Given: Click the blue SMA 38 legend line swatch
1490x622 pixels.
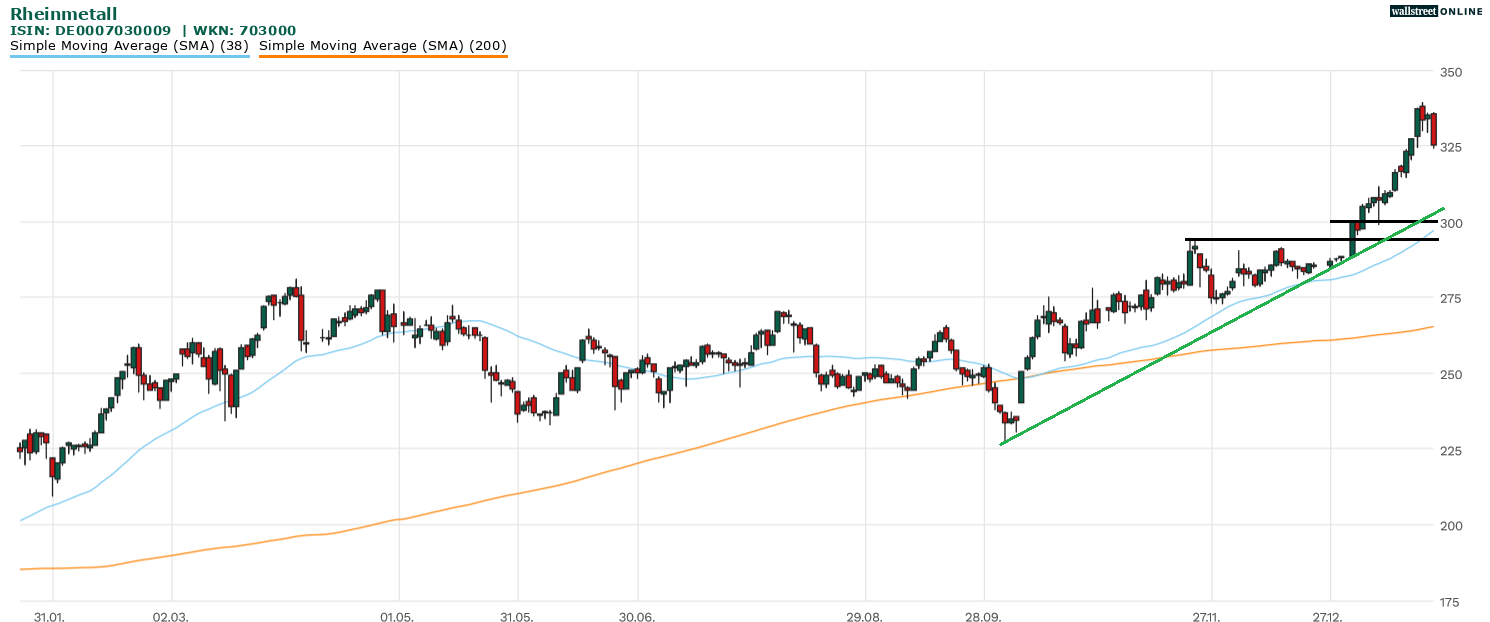Looking at the screenshot, I should tap(129, 56).
